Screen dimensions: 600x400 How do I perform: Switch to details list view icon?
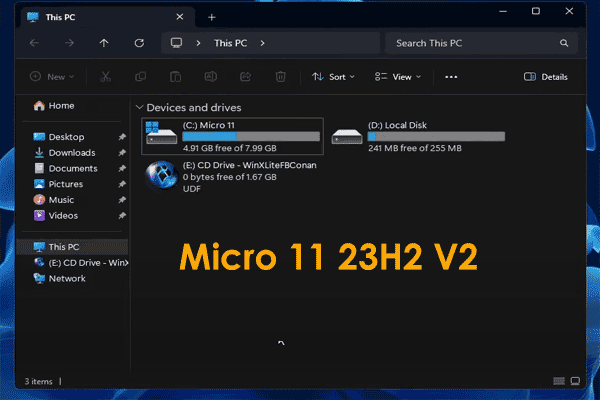pyautogui.click(x=559, y=381)
